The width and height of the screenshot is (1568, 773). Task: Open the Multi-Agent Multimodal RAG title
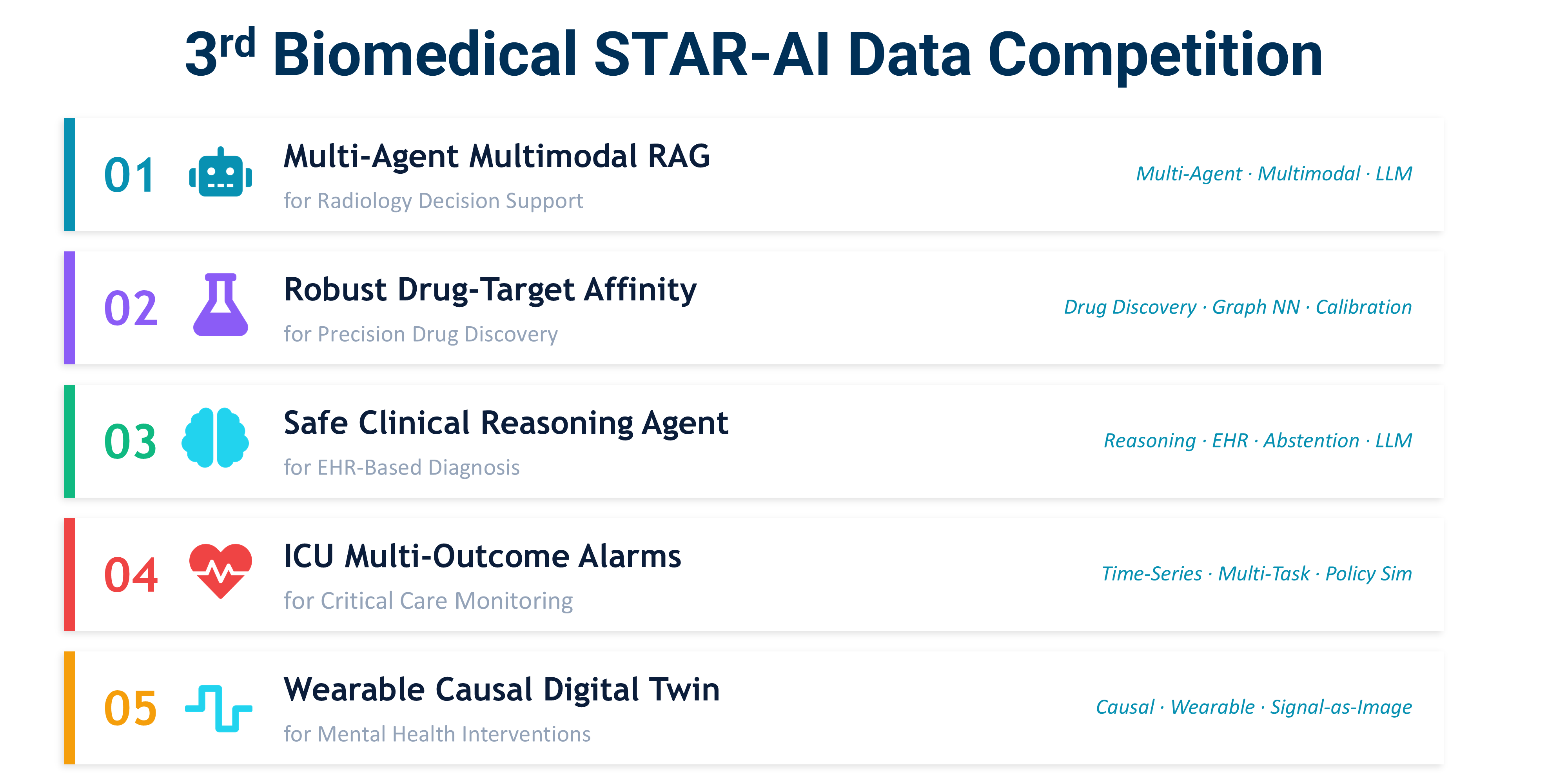(x=497, y=156)
